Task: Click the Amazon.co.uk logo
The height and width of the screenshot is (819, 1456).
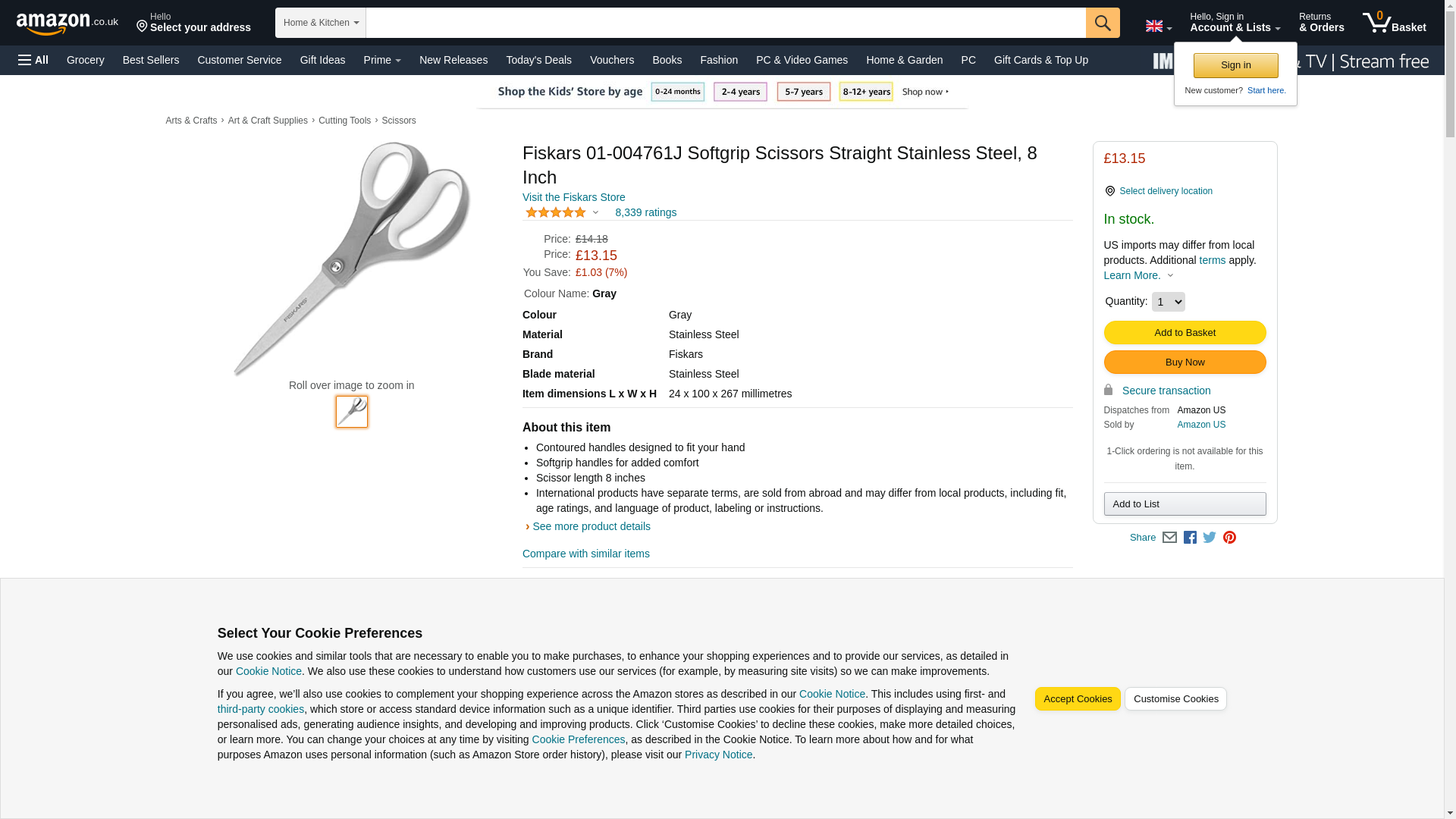Action: click(67, 24)
